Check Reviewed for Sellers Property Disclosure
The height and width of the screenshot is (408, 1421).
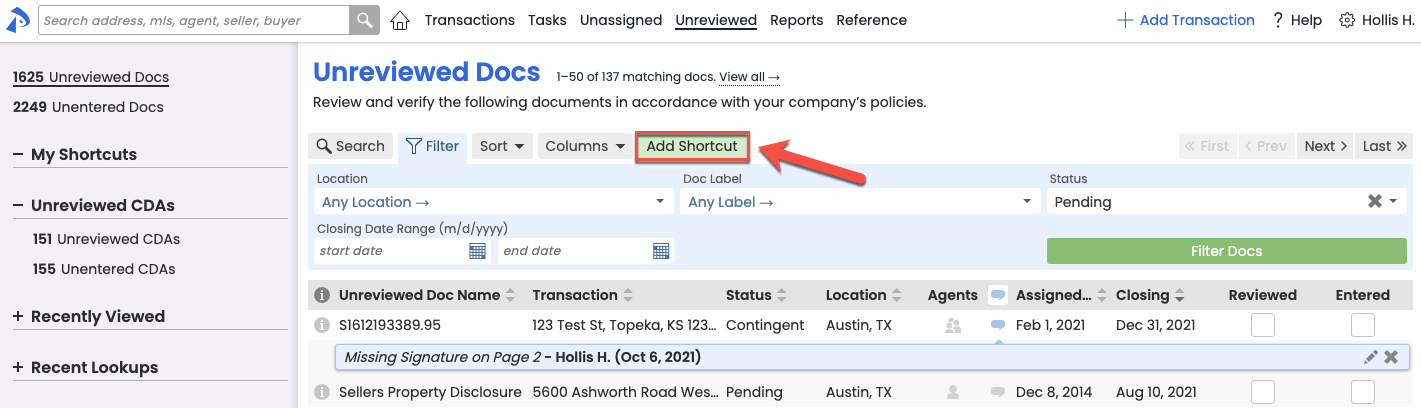(1263, 392)
